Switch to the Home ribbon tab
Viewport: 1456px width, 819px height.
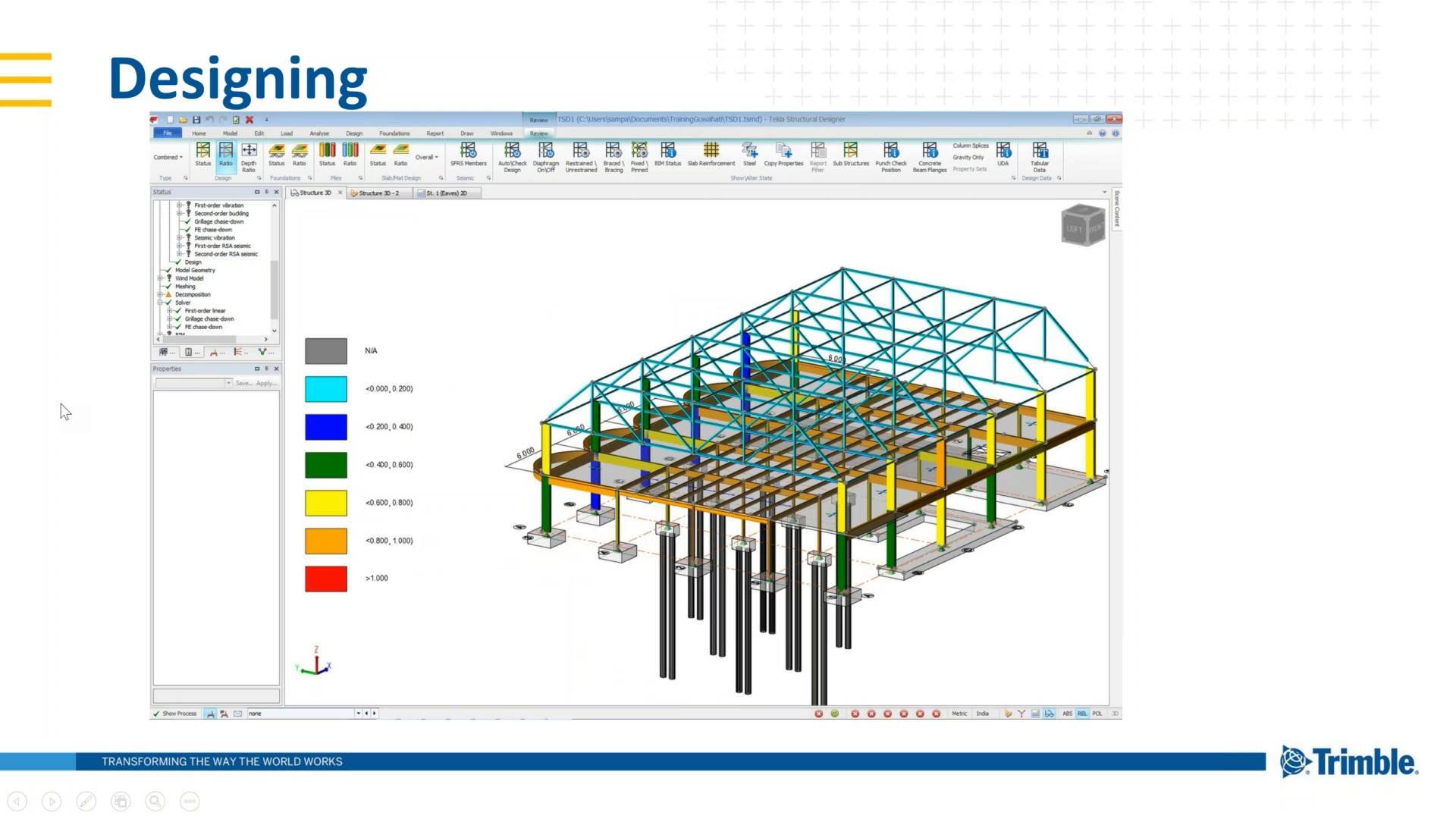199,133
